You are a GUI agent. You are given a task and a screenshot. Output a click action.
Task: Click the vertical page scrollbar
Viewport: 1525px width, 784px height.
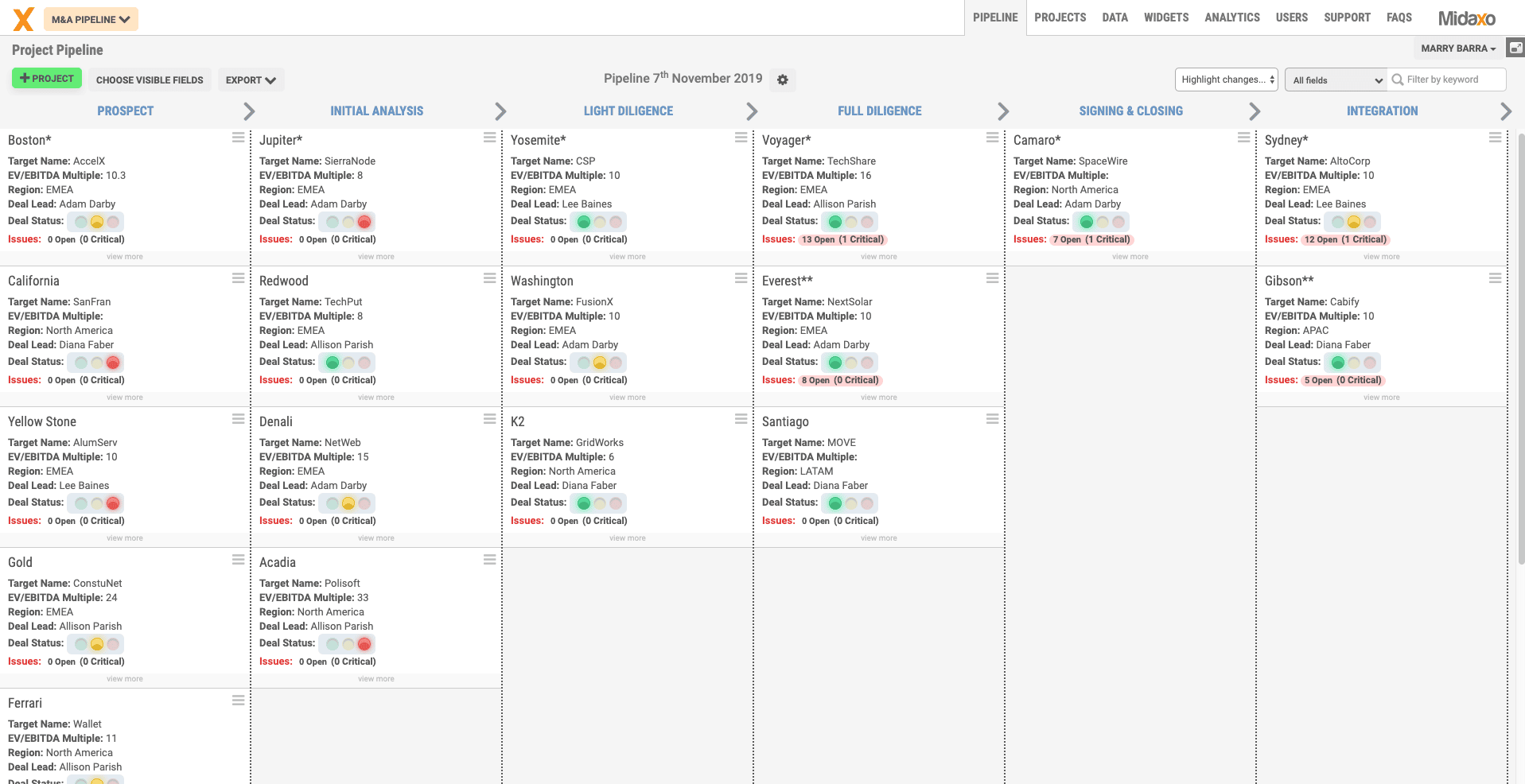pos(1521,350)
